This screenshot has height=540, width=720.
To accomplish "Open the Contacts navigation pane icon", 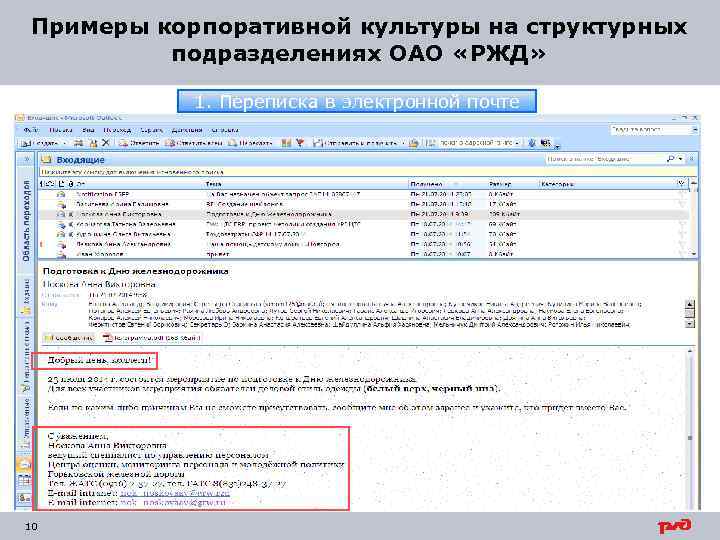I will coord(24,497).
